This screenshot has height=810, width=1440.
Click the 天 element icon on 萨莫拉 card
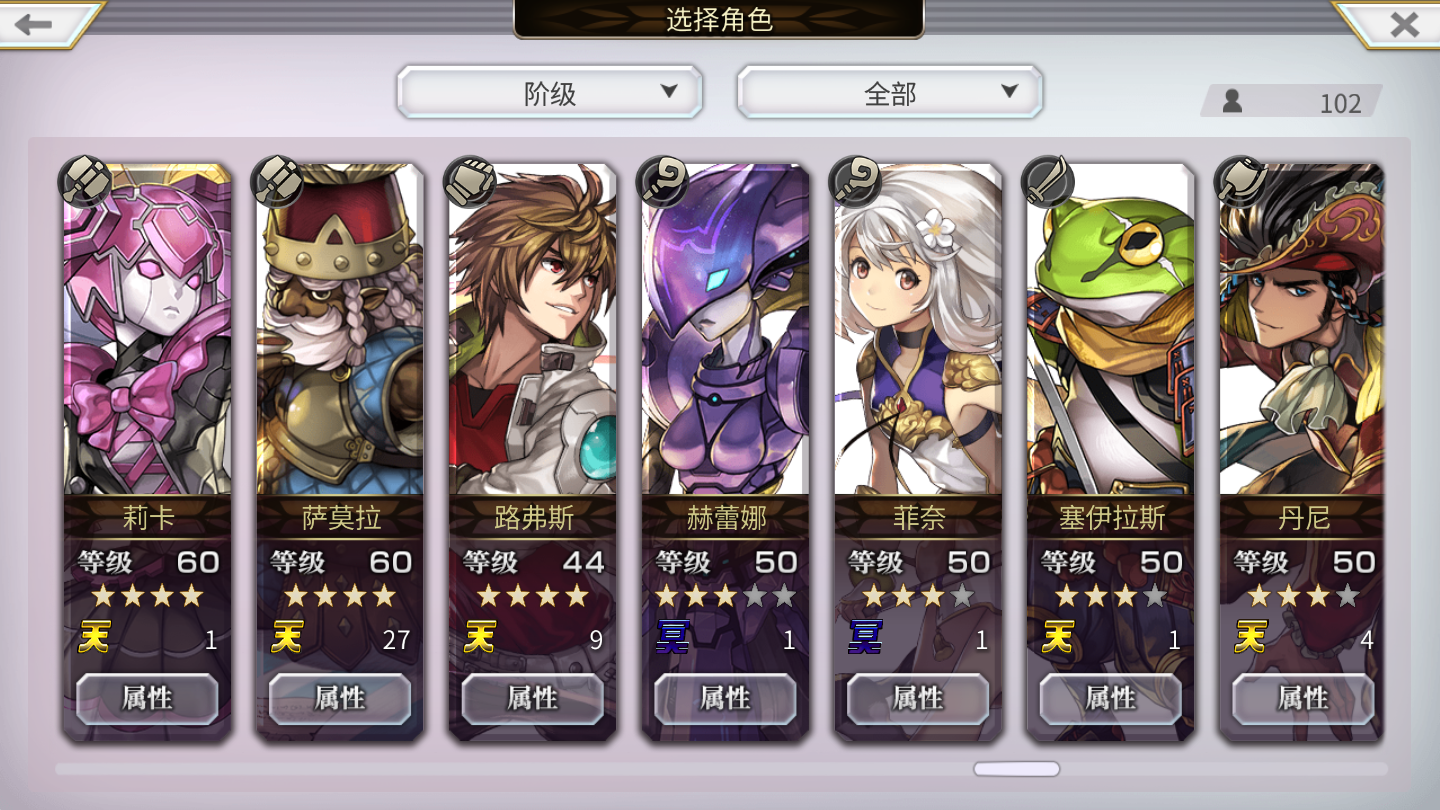coord(287,637)
